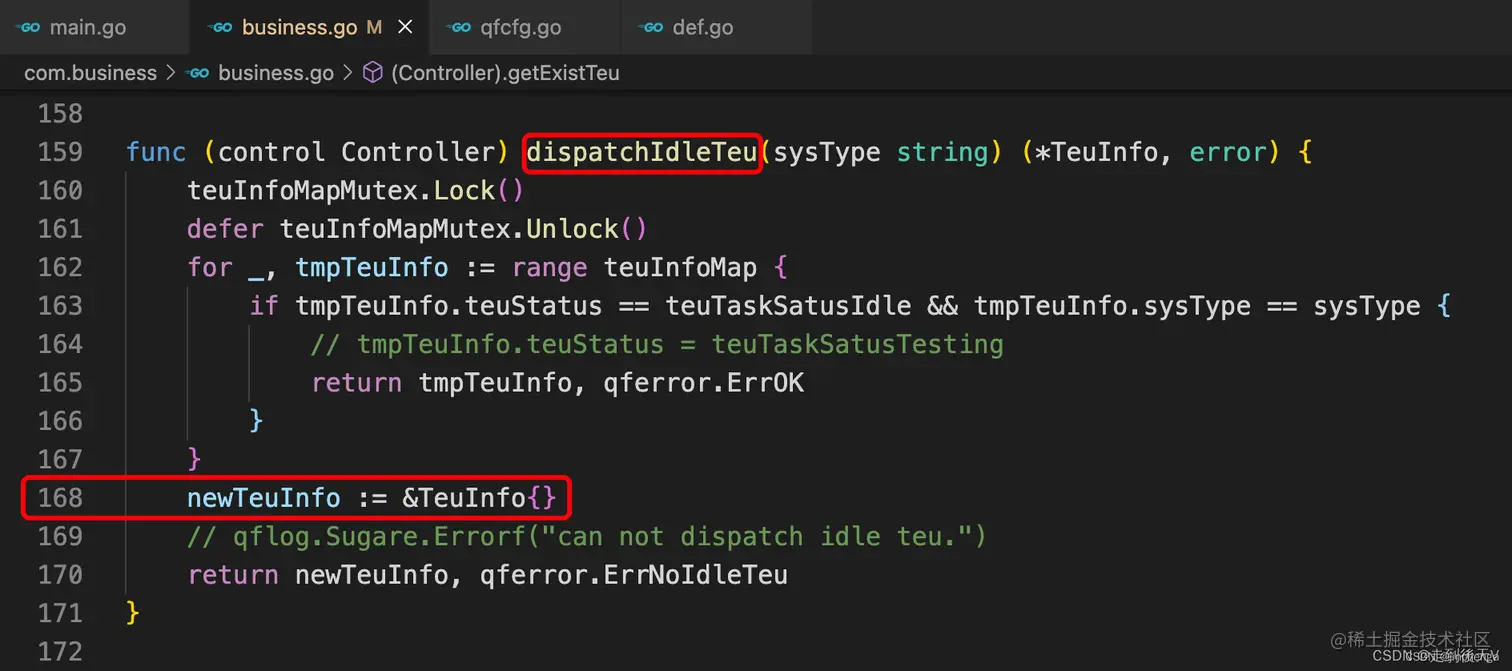Click Go file icon on def.go tab
The image size is (1512, 671).
coord(651,27)
